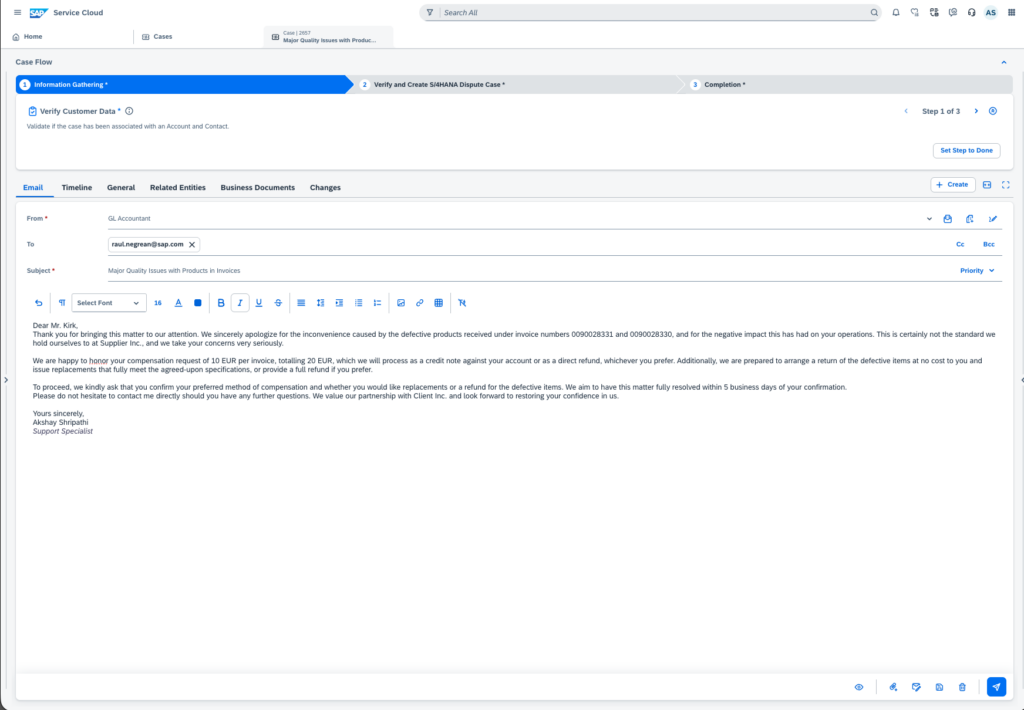Open the AS user profile avatar
This screenshot has height=710, width=1024.
click(x=991, y=12)
